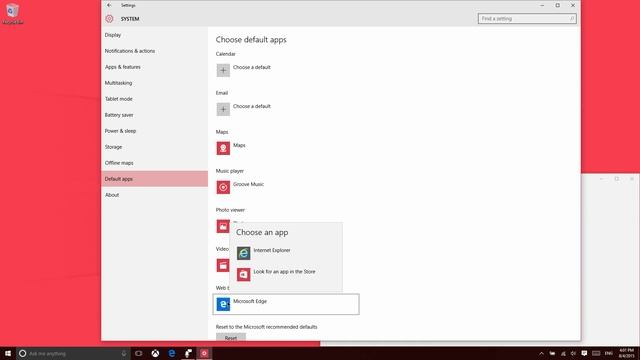Open Power & sleep settings
Viewport: 640px width, 360px height.
tap(154, 131)
